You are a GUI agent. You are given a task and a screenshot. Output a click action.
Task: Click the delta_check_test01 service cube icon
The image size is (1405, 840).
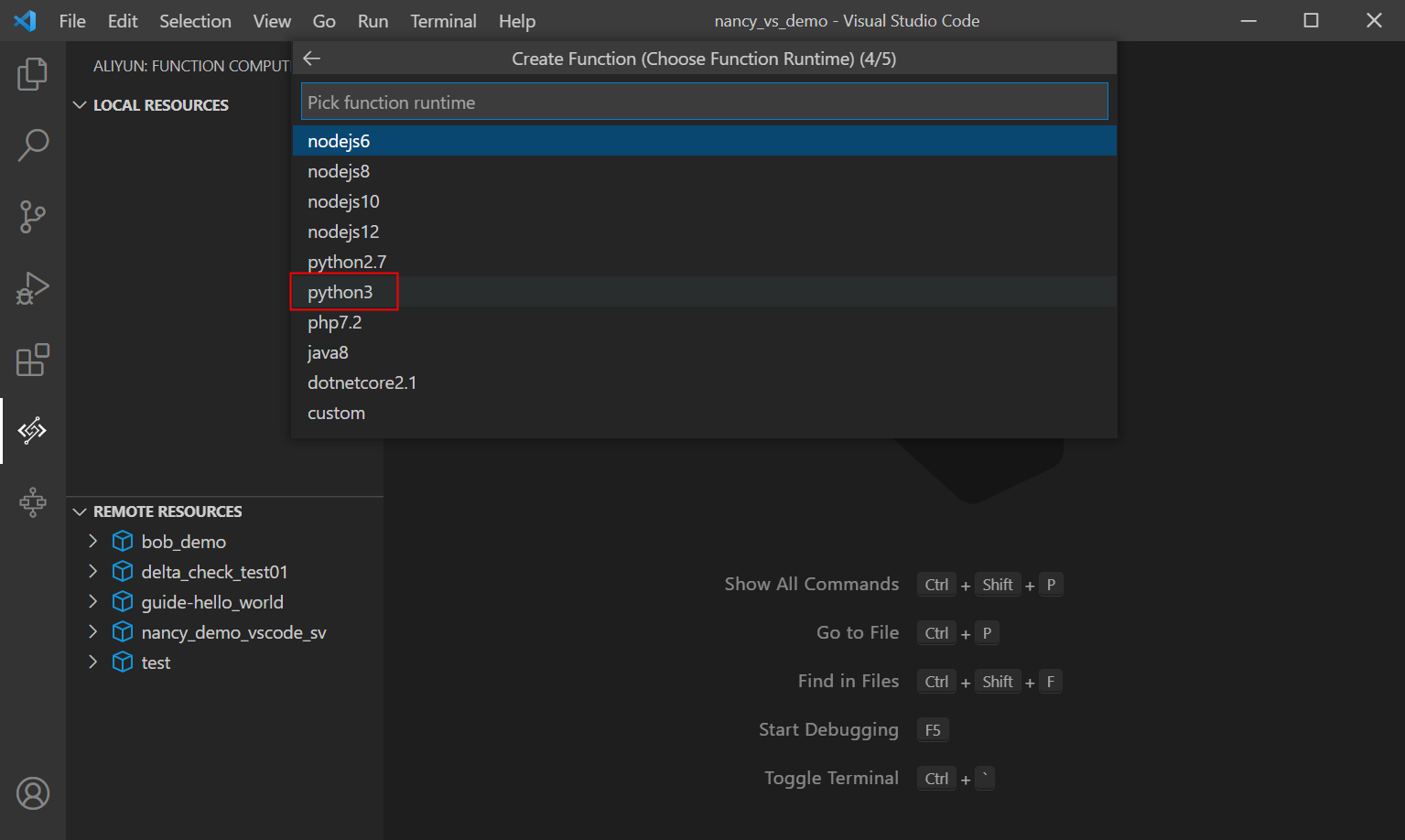pos(123,572)
